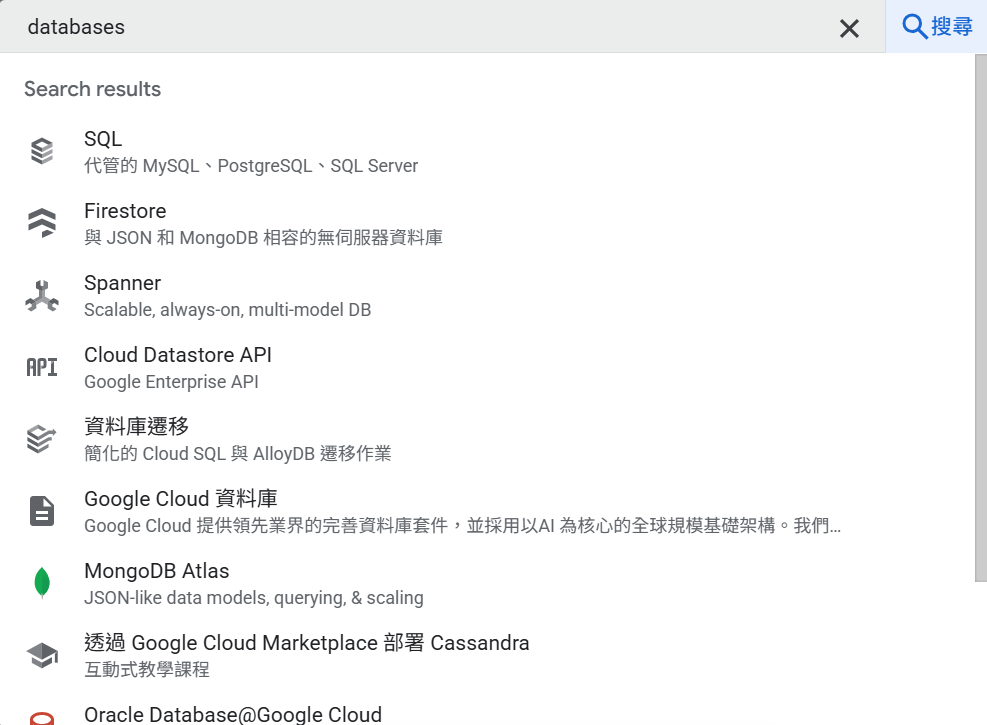This screenshot has height=725, width=987.
Task: Click the '互動式教學課程' subtitle
Action: (147, 669)
